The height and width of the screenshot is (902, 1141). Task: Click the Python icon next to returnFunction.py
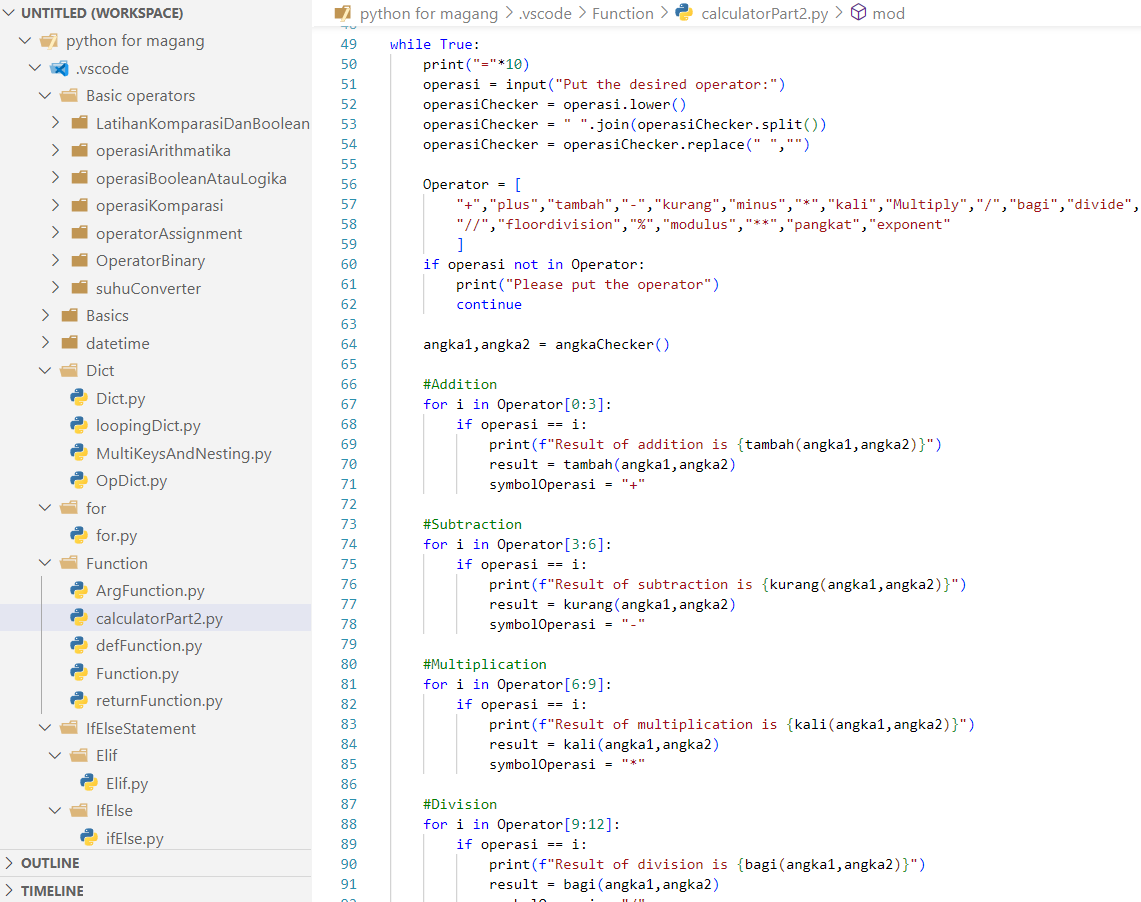coord(79,700)
